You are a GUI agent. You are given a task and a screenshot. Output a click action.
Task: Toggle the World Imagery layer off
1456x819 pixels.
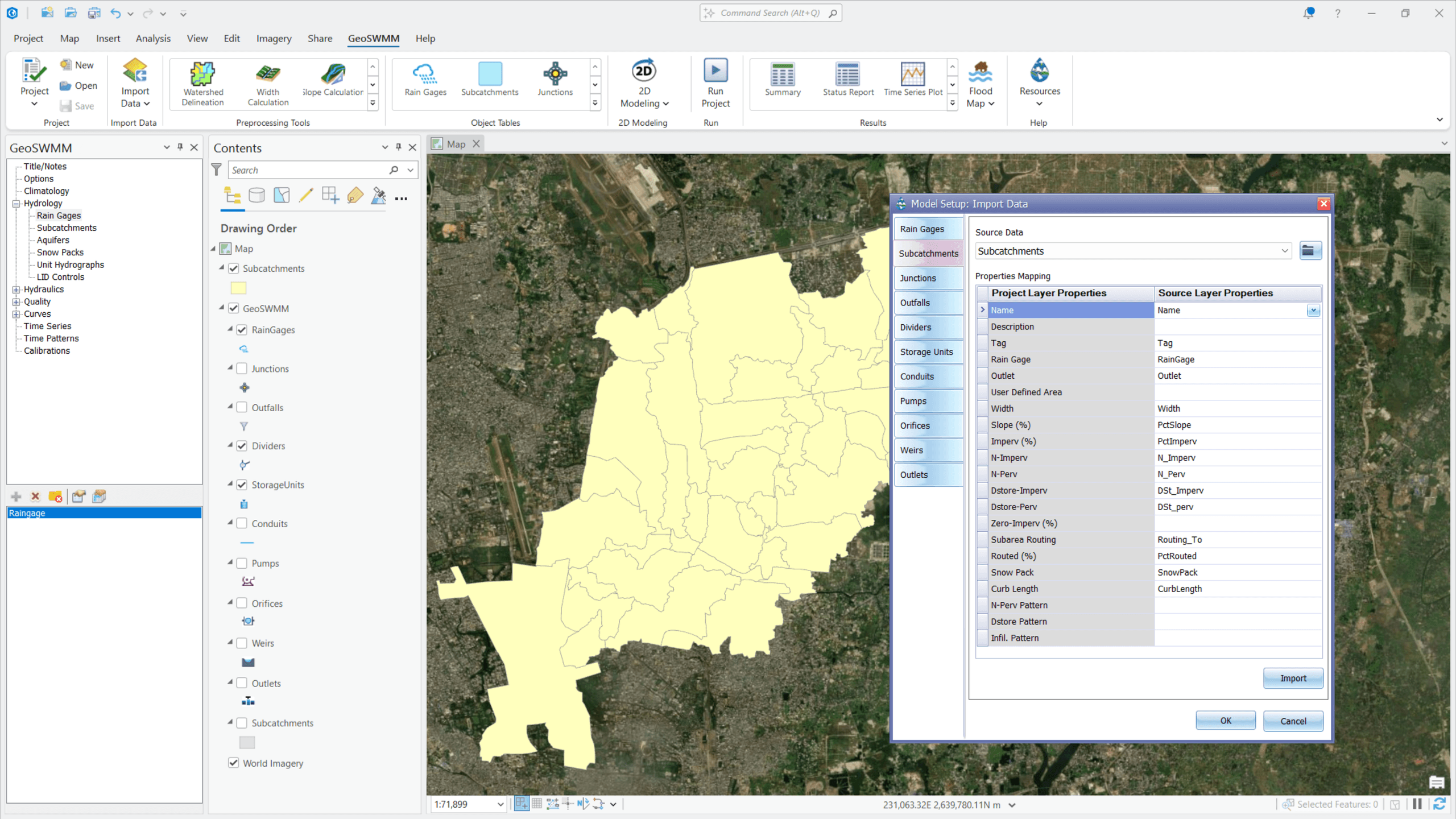click(233, 763)
